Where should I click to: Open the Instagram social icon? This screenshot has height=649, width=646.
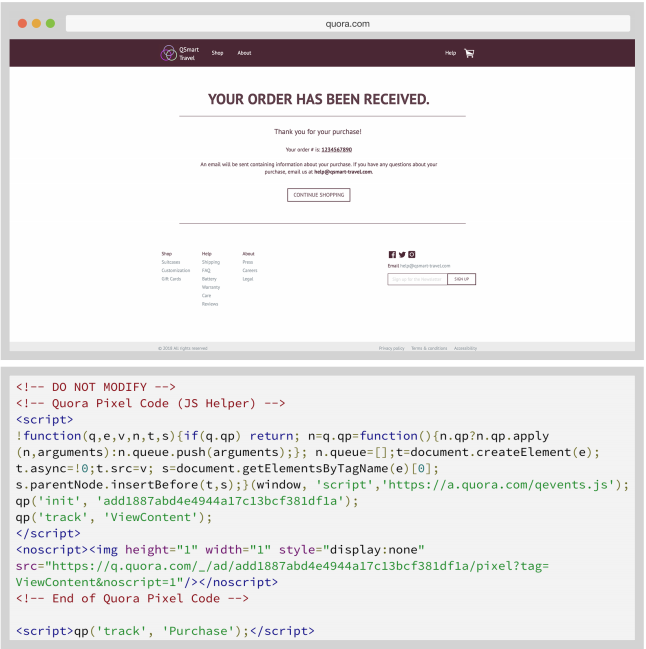pyautogui.click(x=411, y=255)
